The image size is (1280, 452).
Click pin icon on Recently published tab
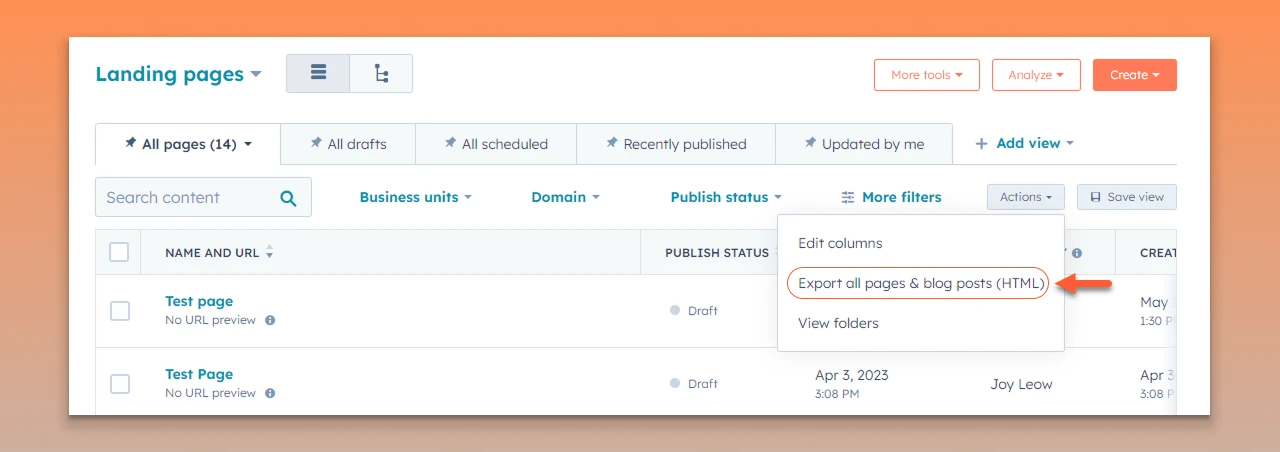tap(611, 144)
